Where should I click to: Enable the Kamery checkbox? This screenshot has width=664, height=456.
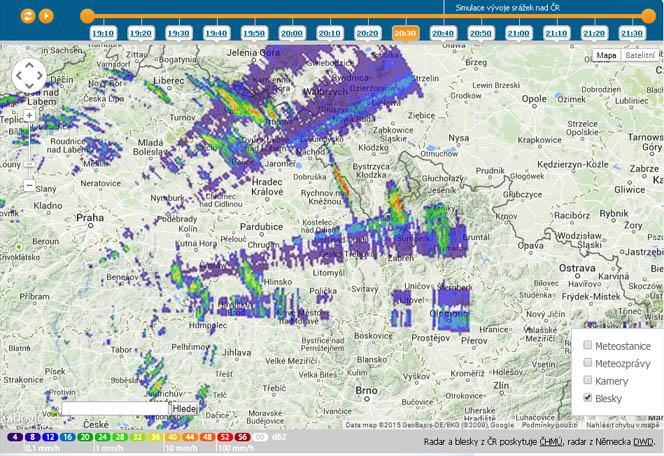coord(587,380)
